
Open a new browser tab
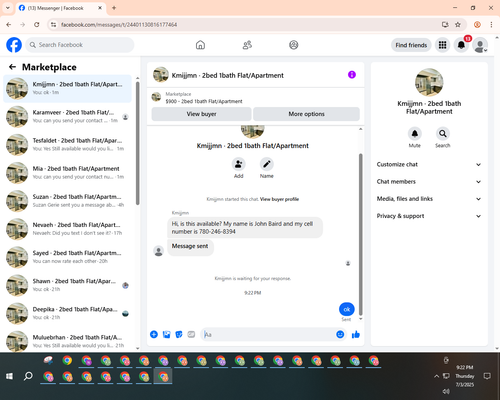(114, 8)
